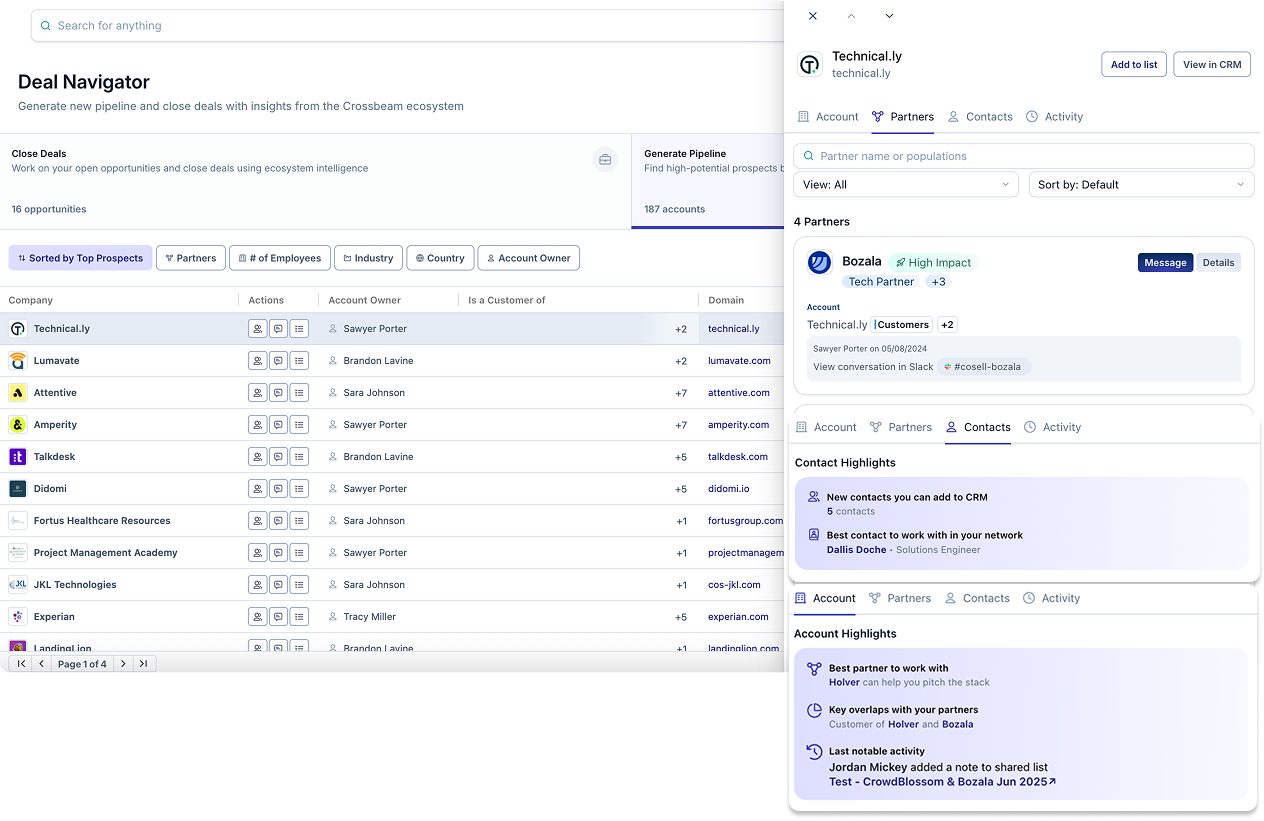Click contacts action icon in Experian row
Screen dimensions: 1264x821
pyautogui.click(x=257, y=617)
